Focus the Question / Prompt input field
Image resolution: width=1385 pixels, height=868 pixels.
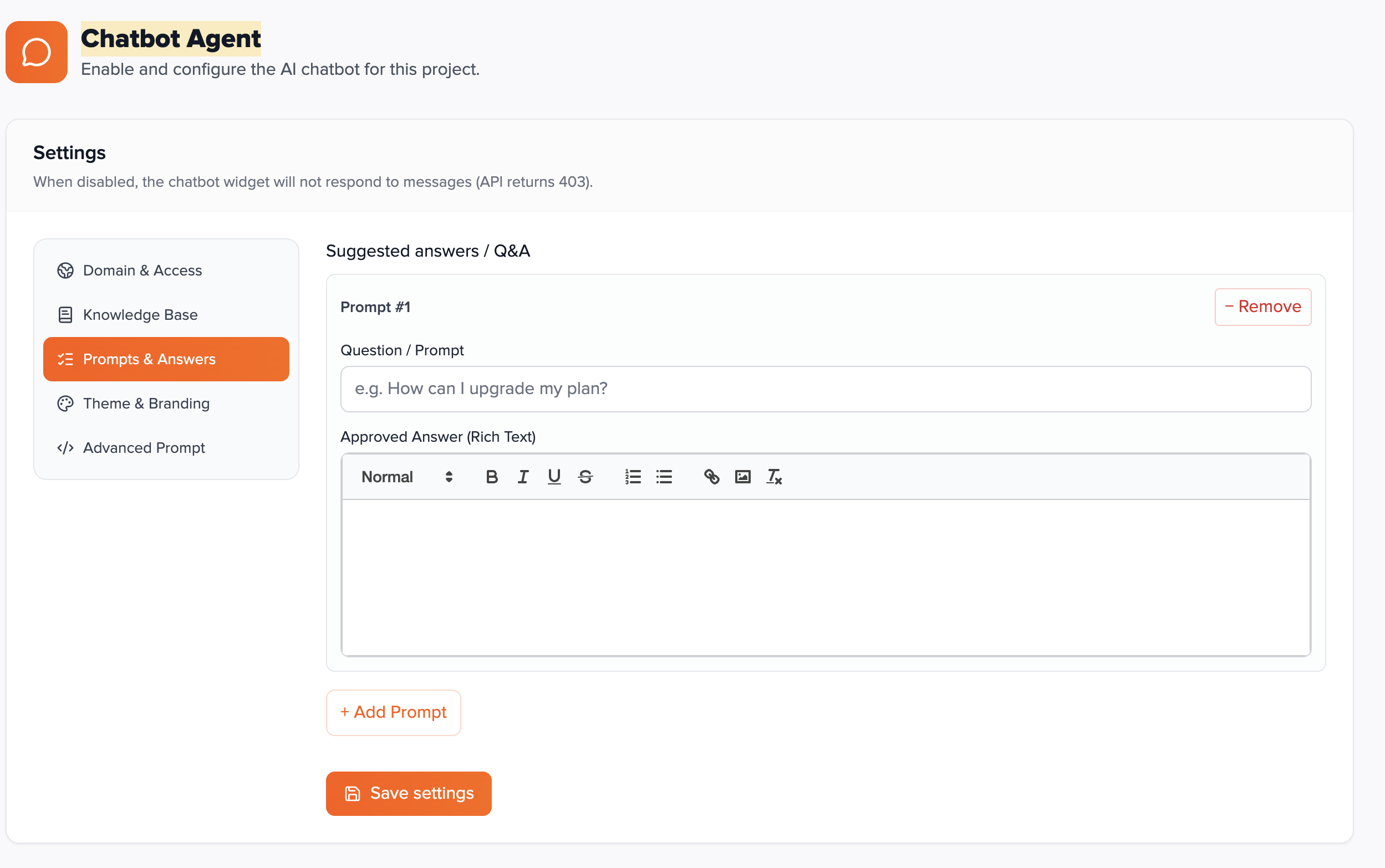tap(825, 389)
